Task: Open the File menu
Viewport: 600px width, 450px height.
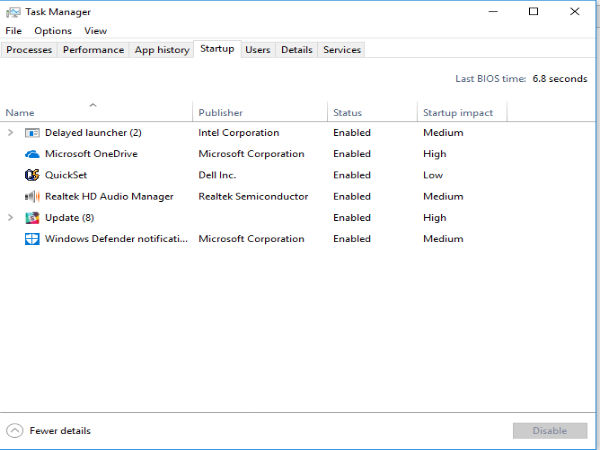Action: [13, 31]
